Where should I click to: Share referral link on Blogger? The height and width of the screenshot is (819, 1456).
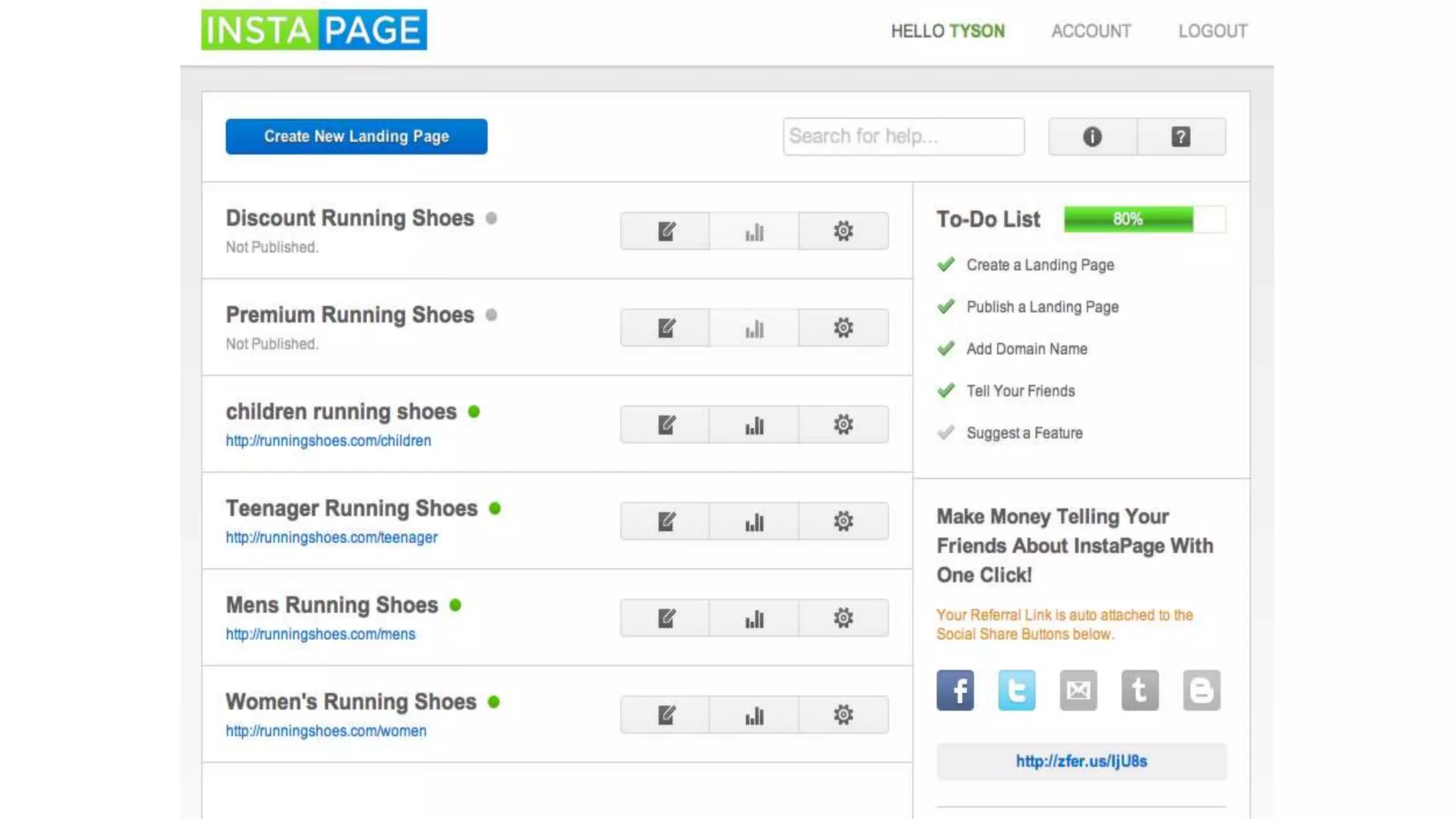pyautogui.click(x=1201, y=690)
